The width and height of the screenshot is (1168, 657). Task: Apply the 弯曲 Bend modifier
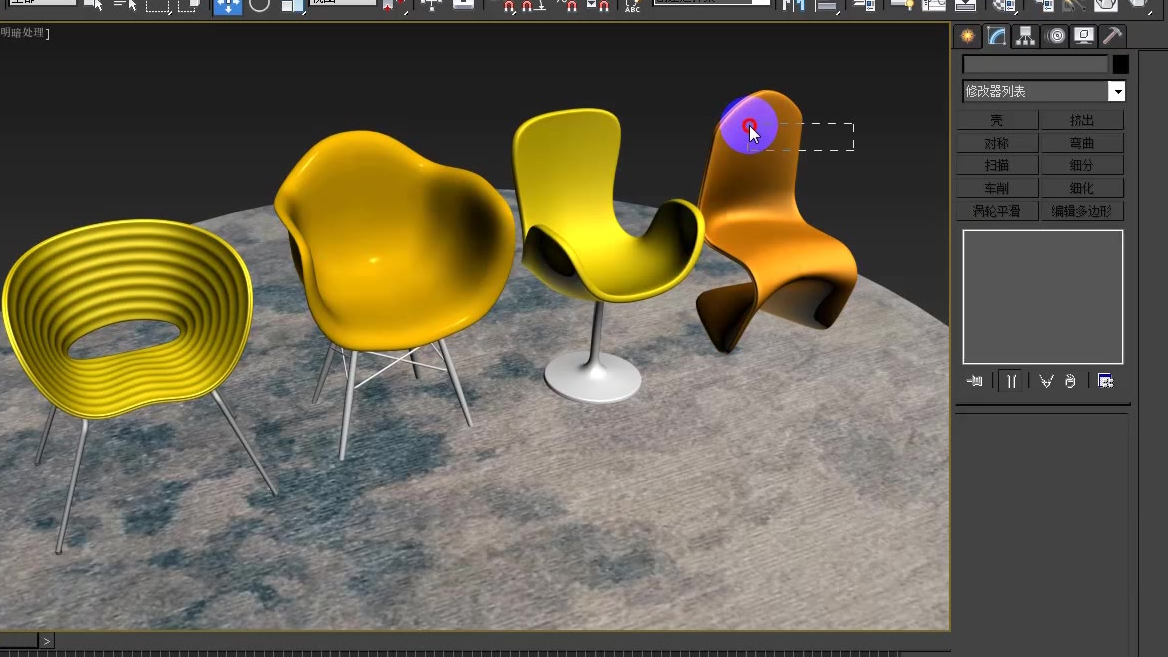point(1081,142)
